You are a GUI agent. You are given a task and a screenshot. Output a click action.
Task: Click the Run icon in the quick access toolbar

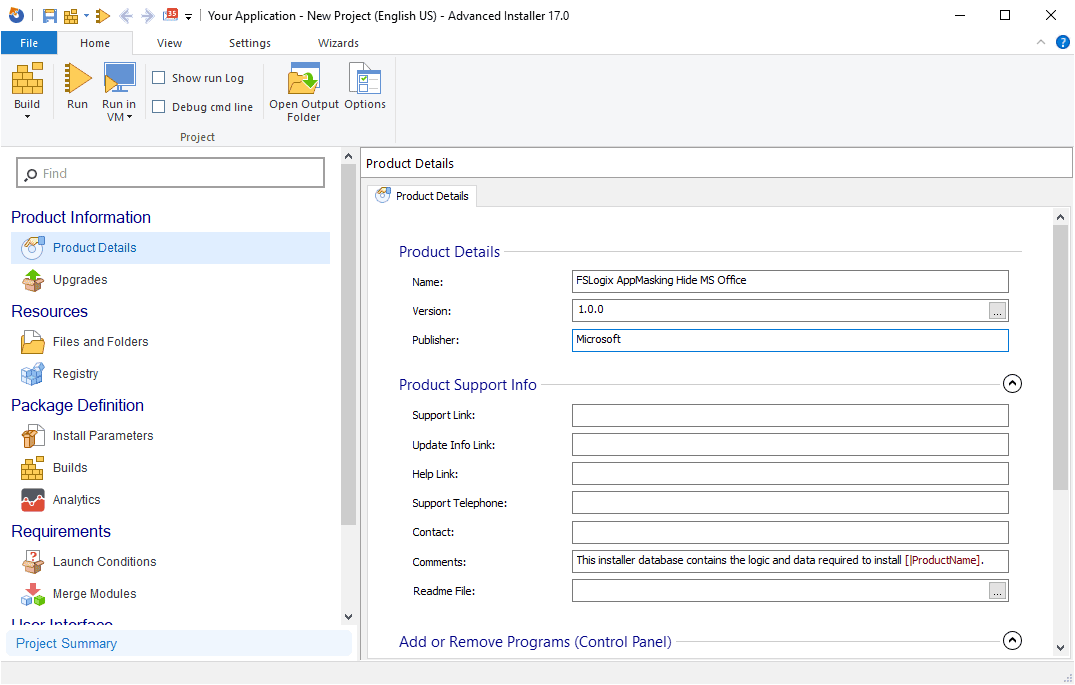(x=103, y=16)
